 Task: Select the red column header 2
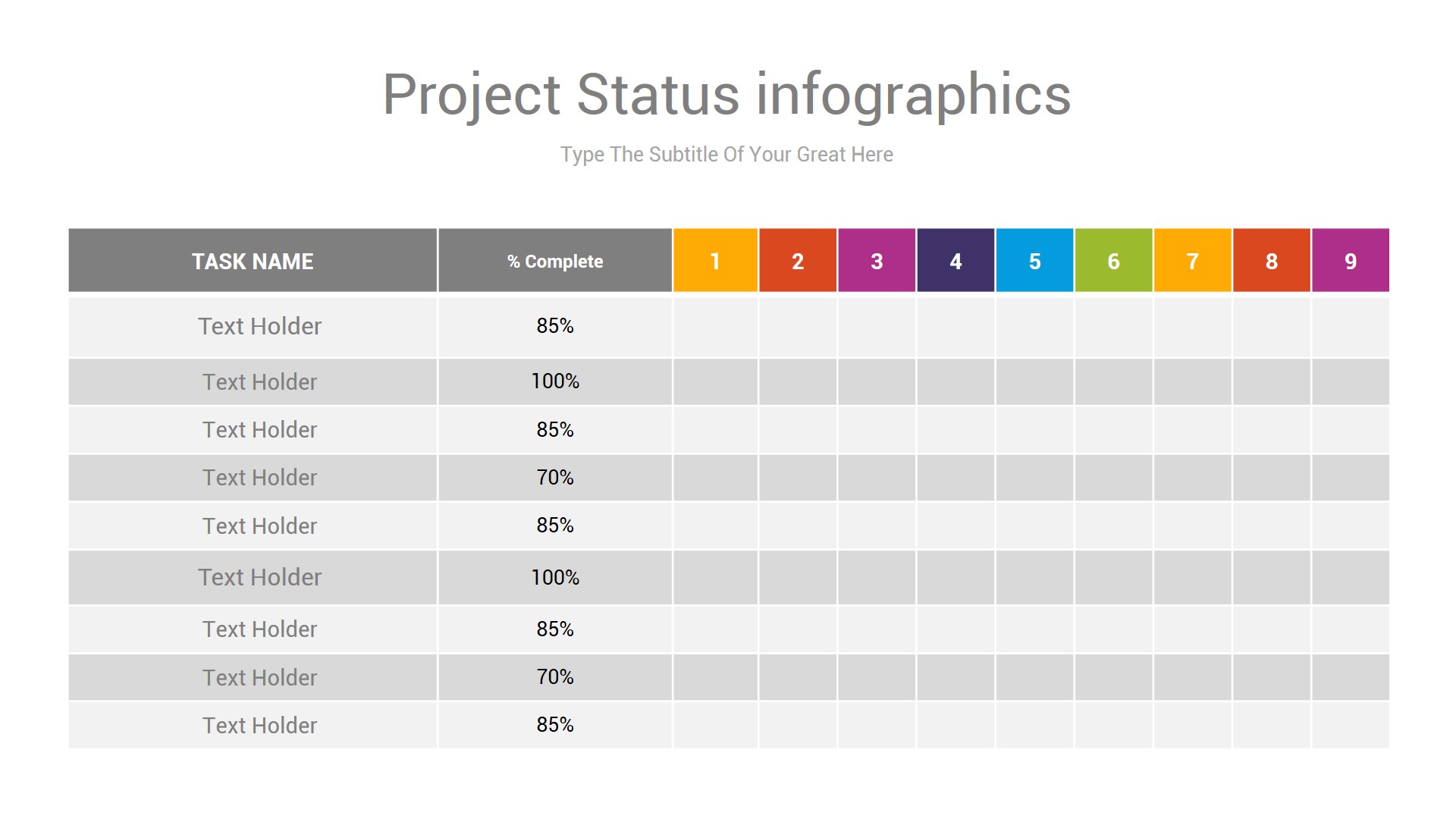[798, 260]
